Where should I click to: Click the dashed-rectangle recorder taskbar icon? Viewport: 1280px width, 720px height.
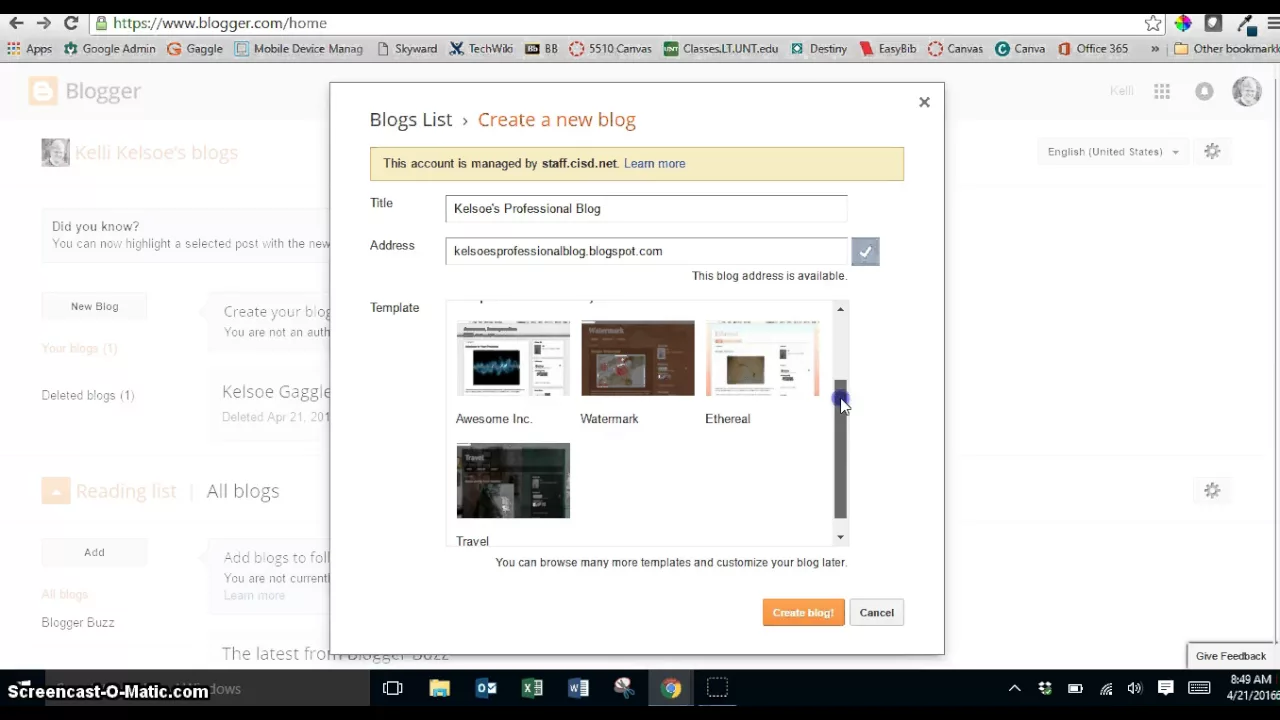point(717,688)
